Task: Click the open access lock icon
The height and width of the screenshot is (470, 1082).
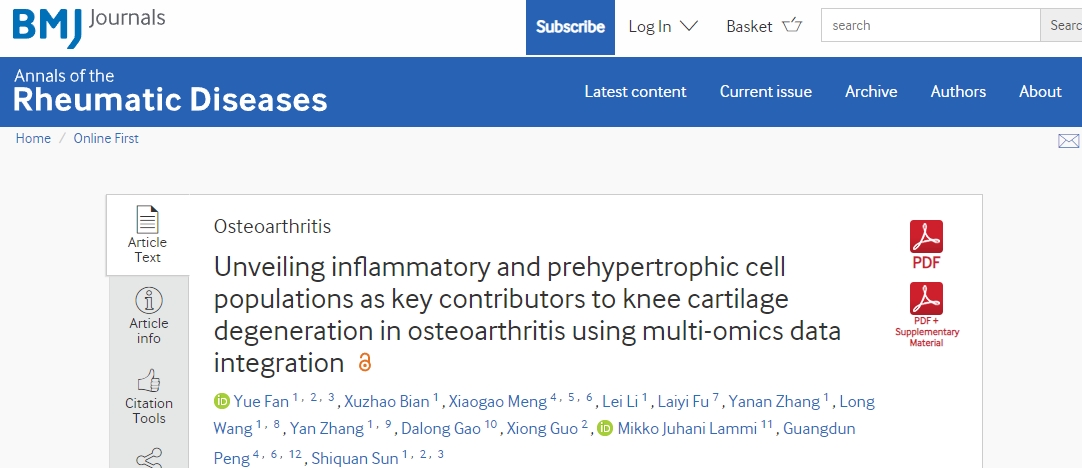Action: (365, 362)
